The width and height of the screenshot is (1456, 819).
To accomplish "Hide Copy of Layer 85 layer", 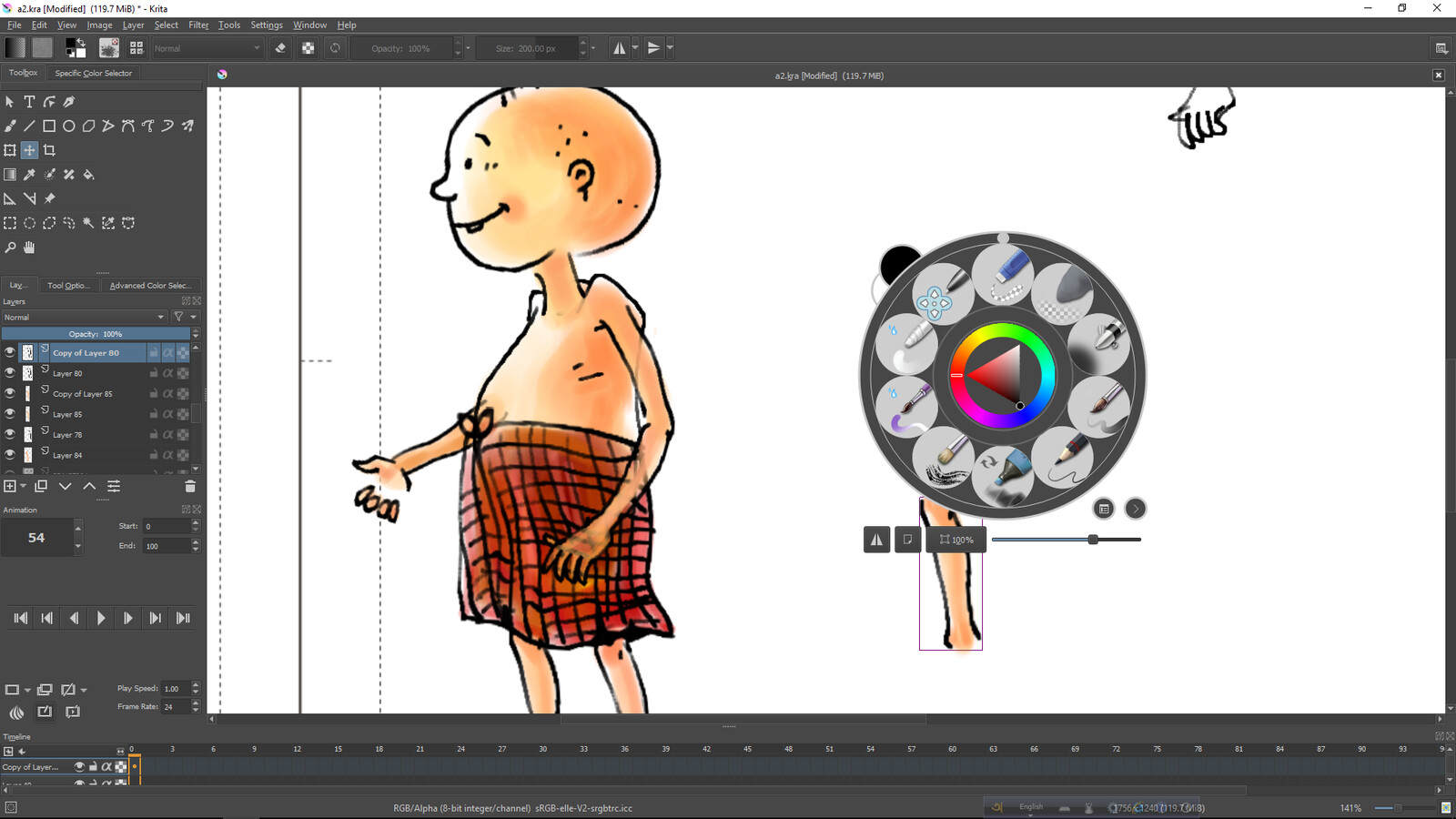I will [x=9, y=393].
